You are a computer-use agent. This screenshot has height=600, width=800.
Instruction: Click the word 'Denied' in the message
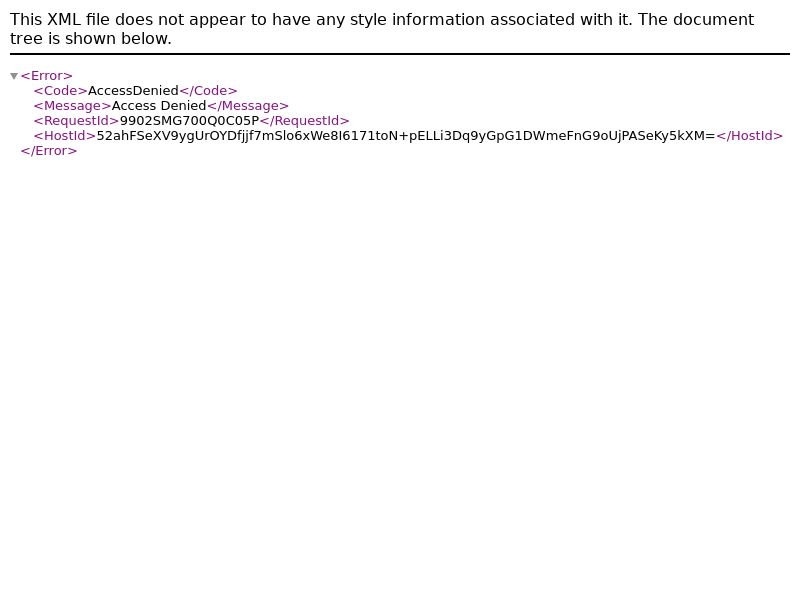(183, 106)
